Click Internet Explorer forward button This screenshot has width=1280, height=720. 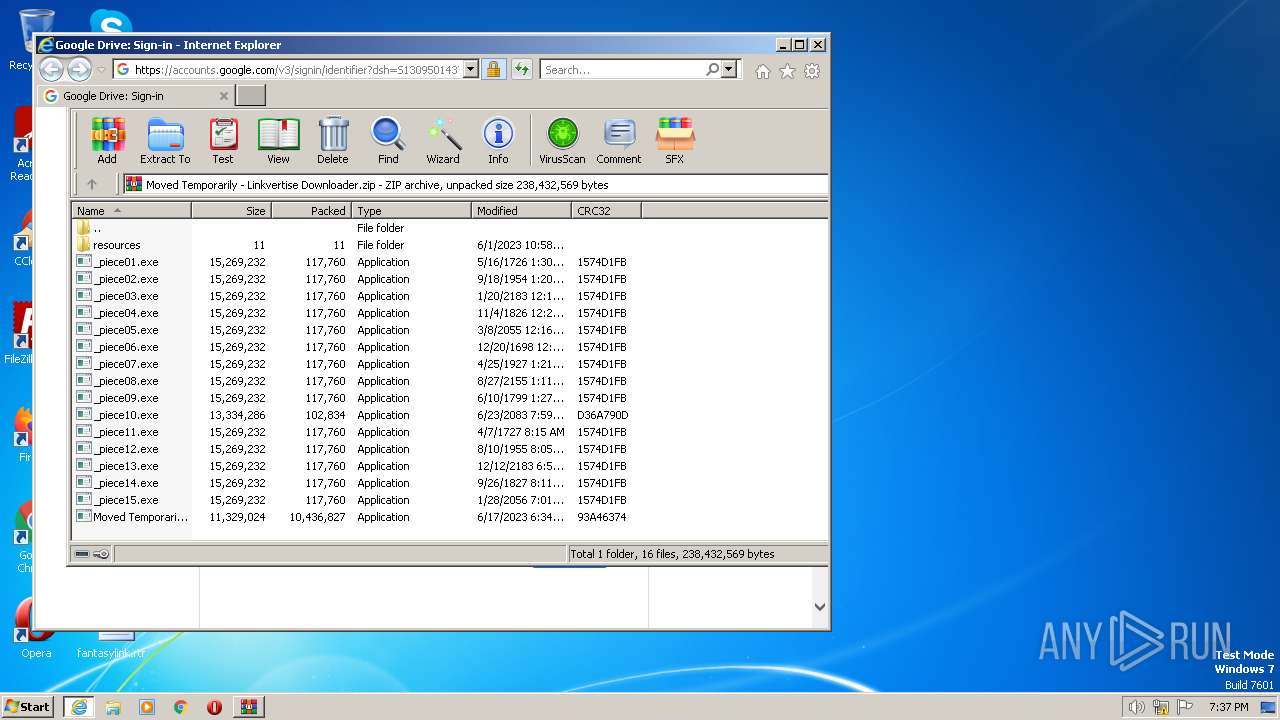tap(79, 70)
